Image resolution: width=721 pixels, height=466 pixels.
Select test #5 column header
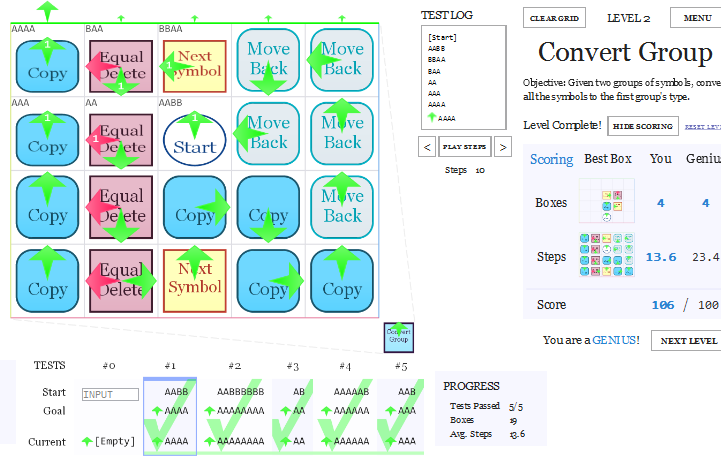pos(401,366)
